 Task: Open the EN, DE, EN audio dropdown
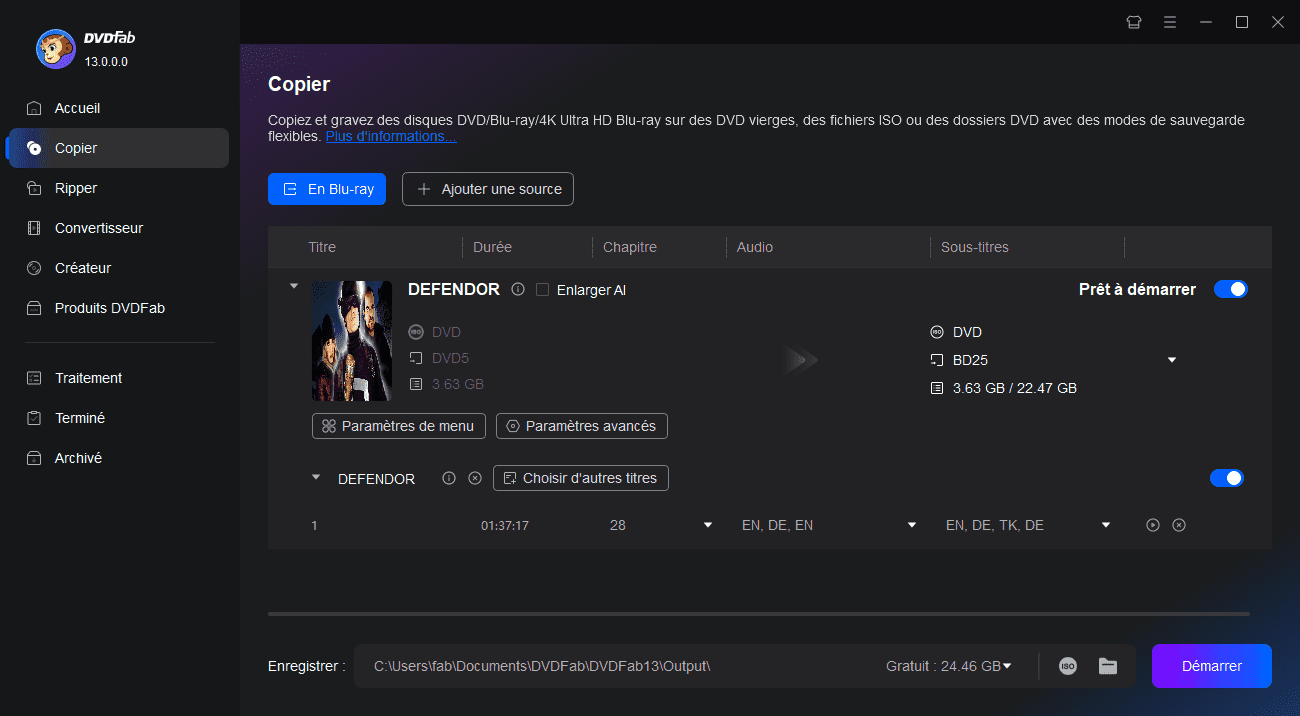click(x=912, y=525)
